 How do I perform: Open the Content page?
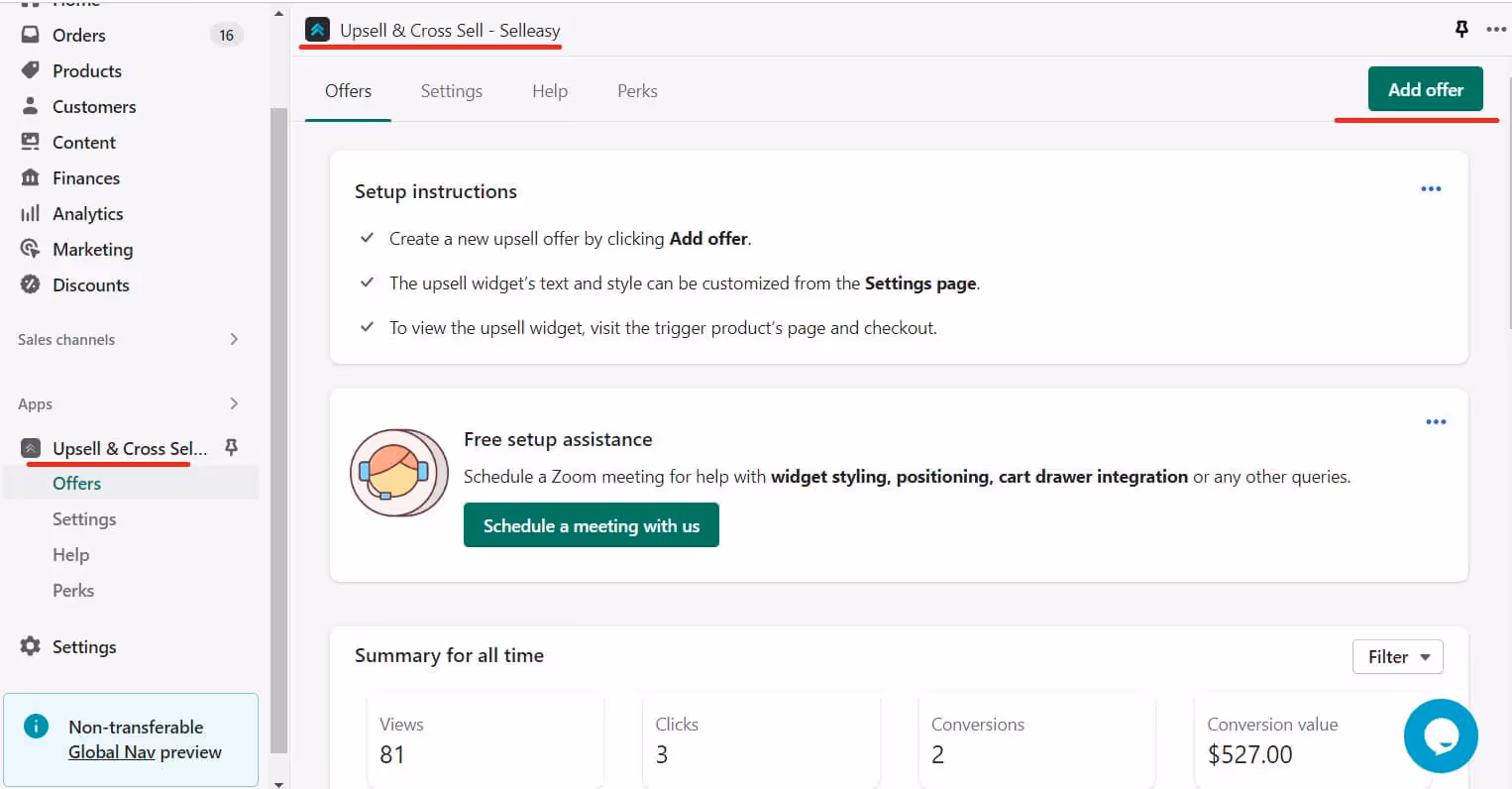tap(84, 142)
